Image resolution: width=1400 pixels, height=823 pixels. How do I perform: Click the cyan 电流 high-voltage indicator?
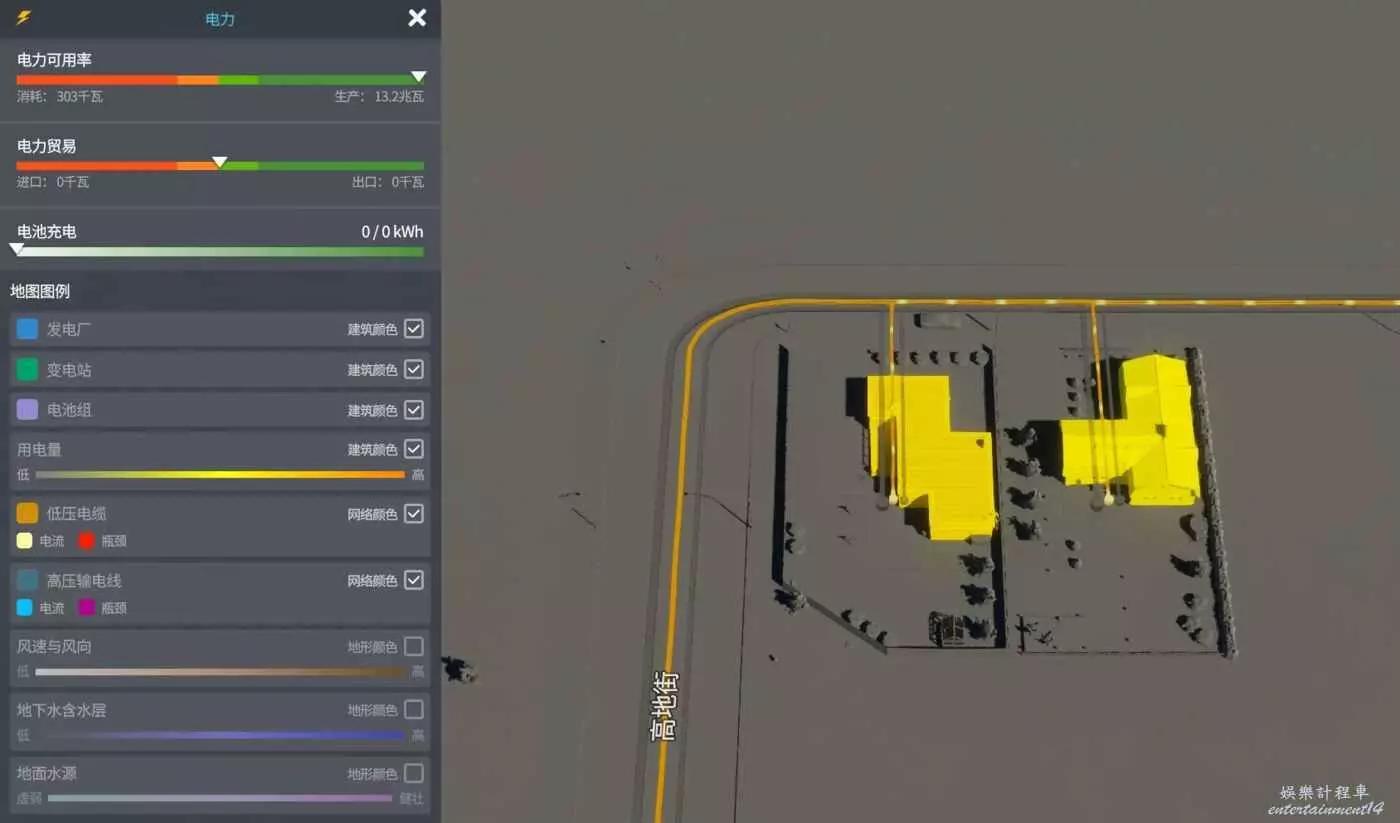[26, 607]
